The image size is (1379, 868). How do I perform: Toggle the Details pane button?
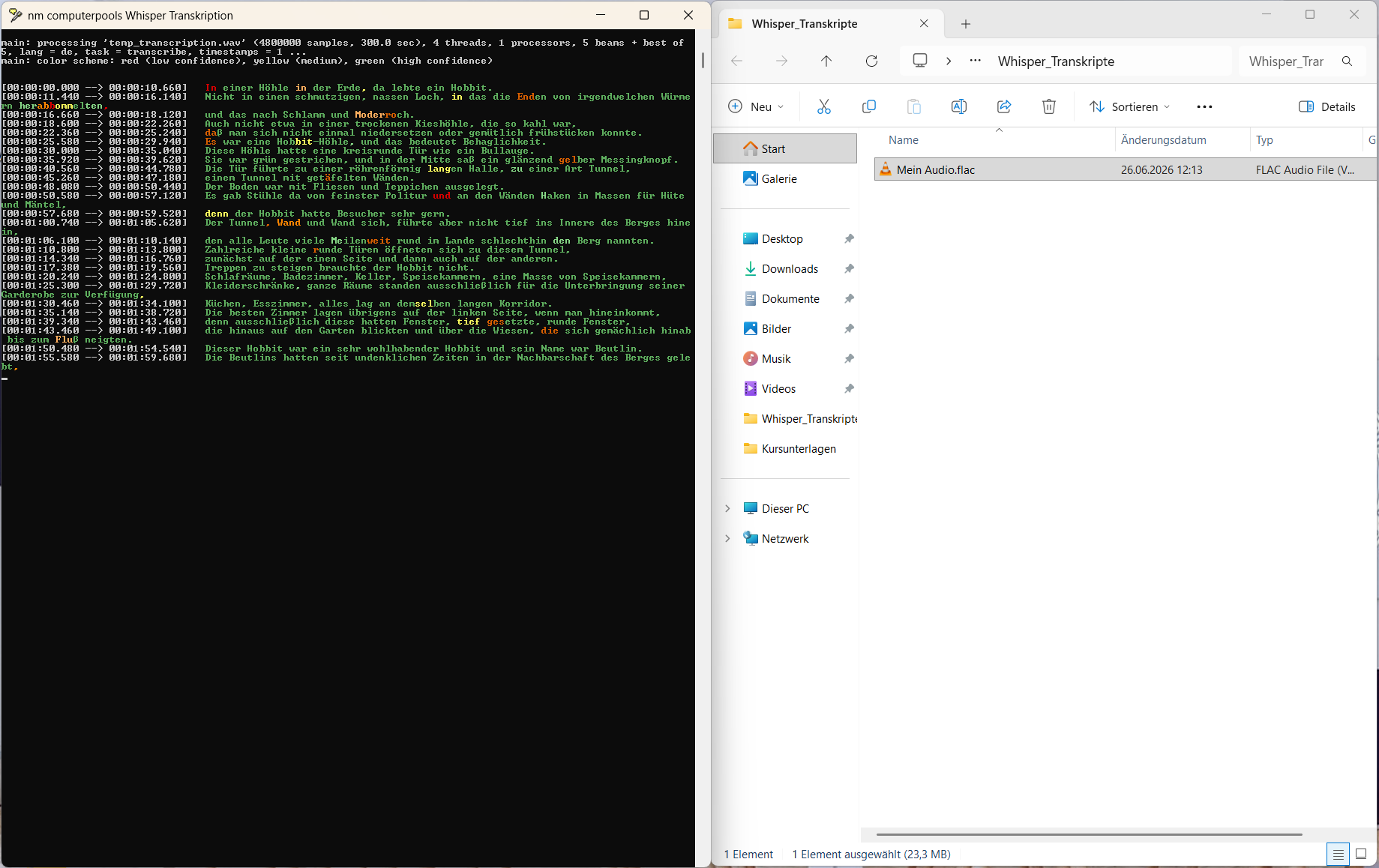(x=1327, y=106)
